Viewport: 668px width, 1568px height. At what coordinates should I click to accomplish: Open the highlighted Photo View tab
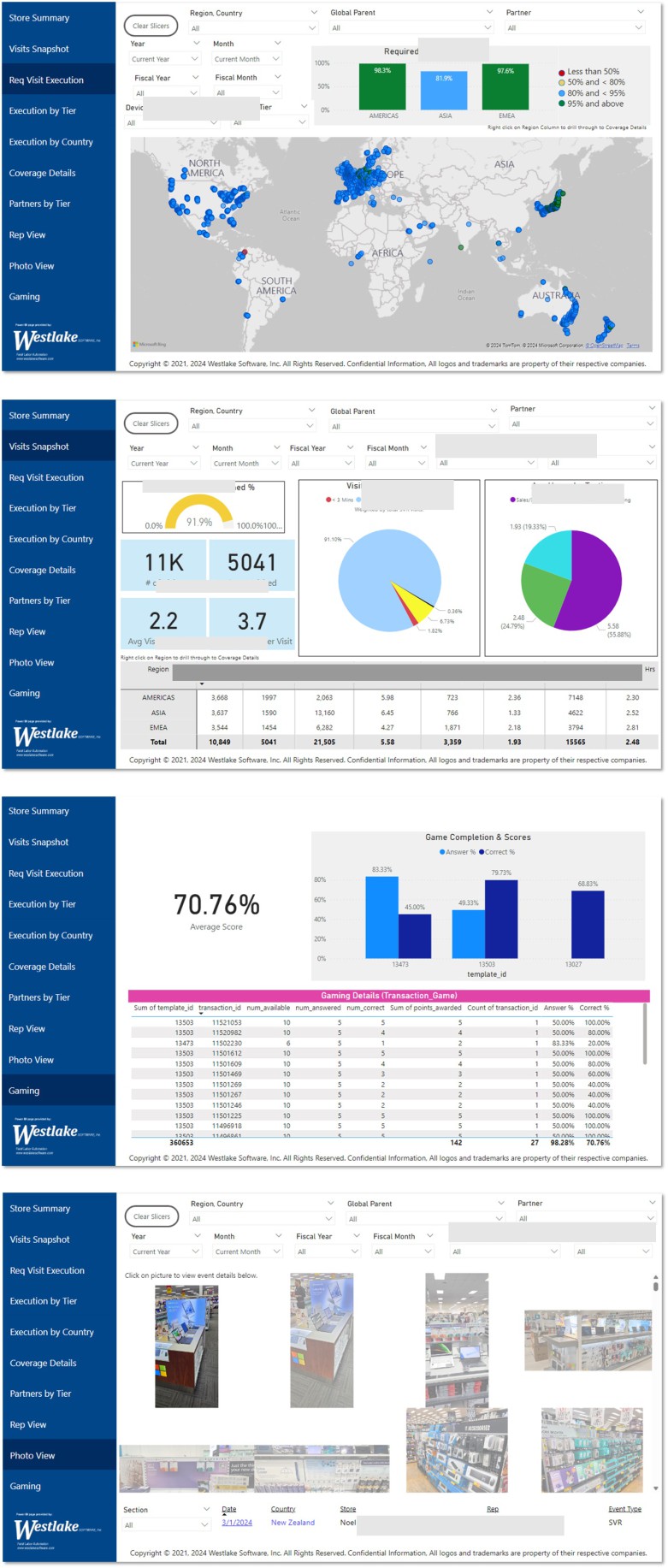click(x=58, y=1455)
